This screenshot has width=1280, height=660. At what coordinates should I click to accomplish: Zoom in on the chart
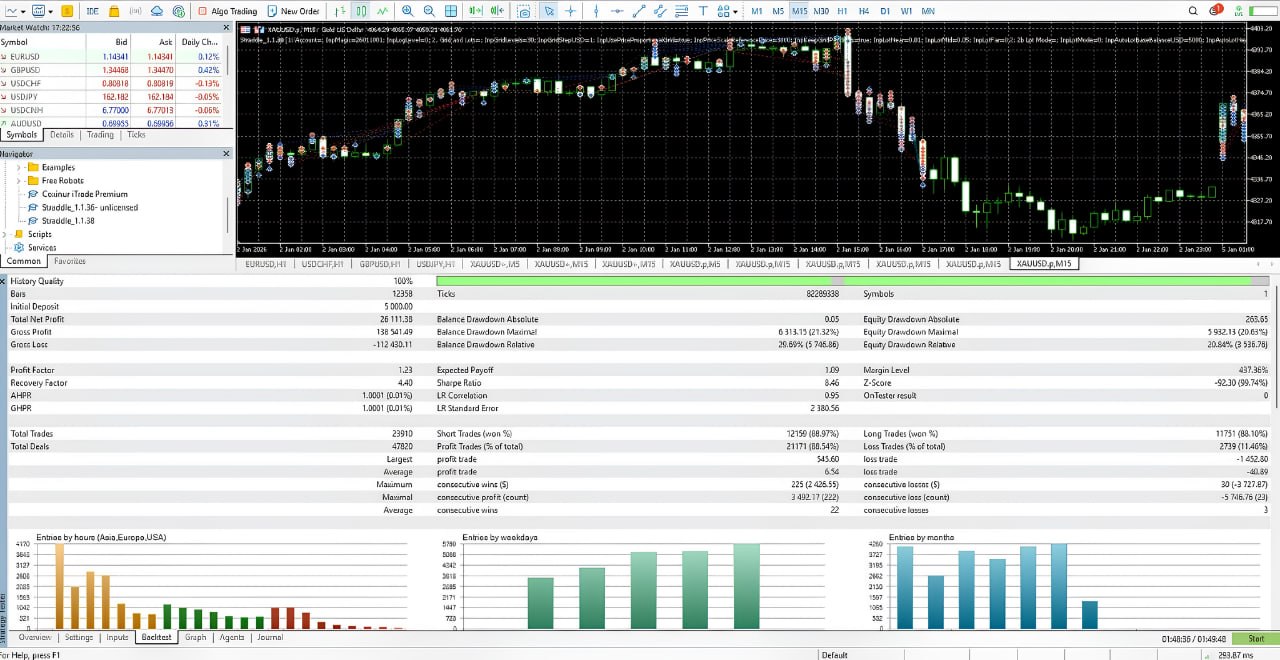(x=408, y=11)
